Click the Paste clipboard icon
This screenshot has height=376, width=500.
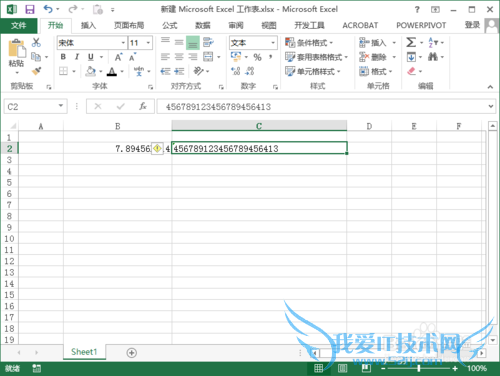(17, 48)
